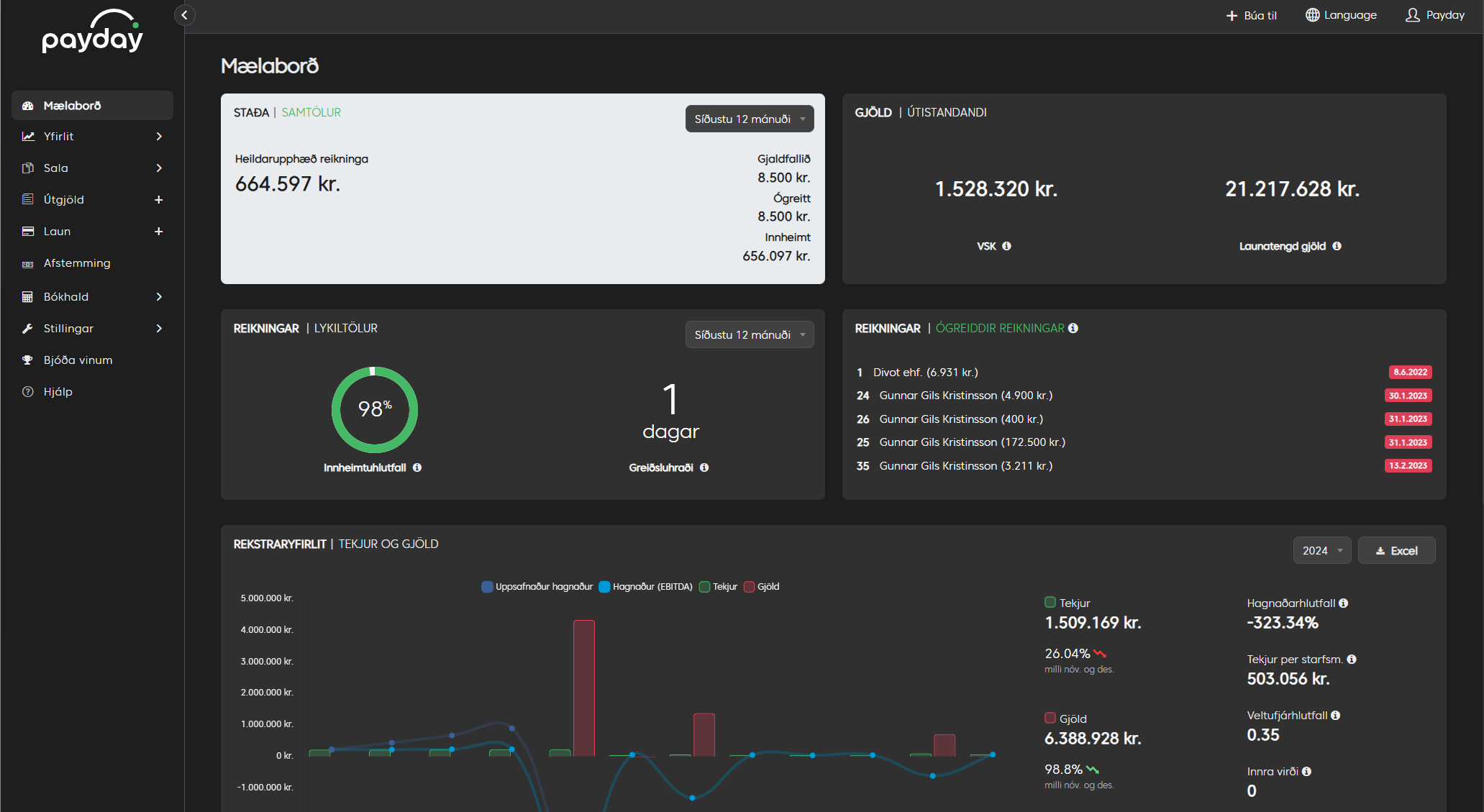Click the 8.6.2022 due date badge
This screenshot has width=1484, height=812.
(1410, 373)
